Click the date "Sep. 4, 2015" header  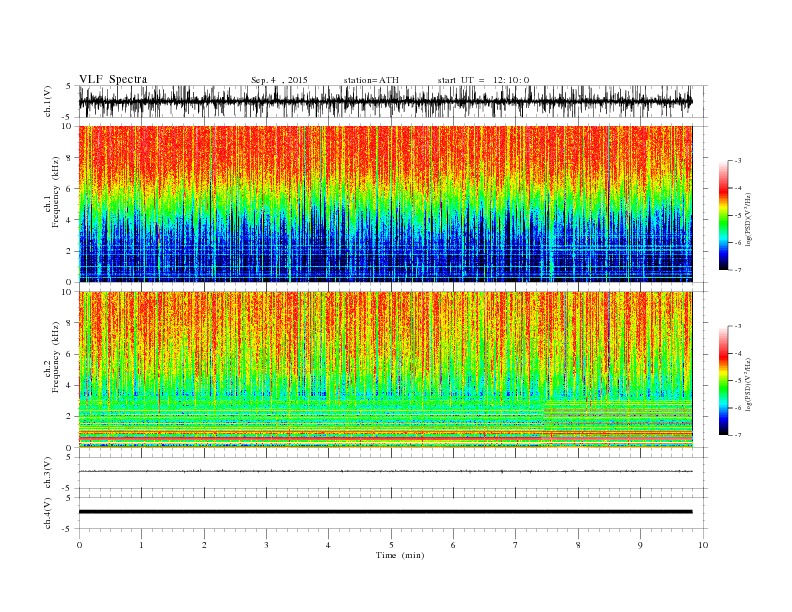[279, 80]
